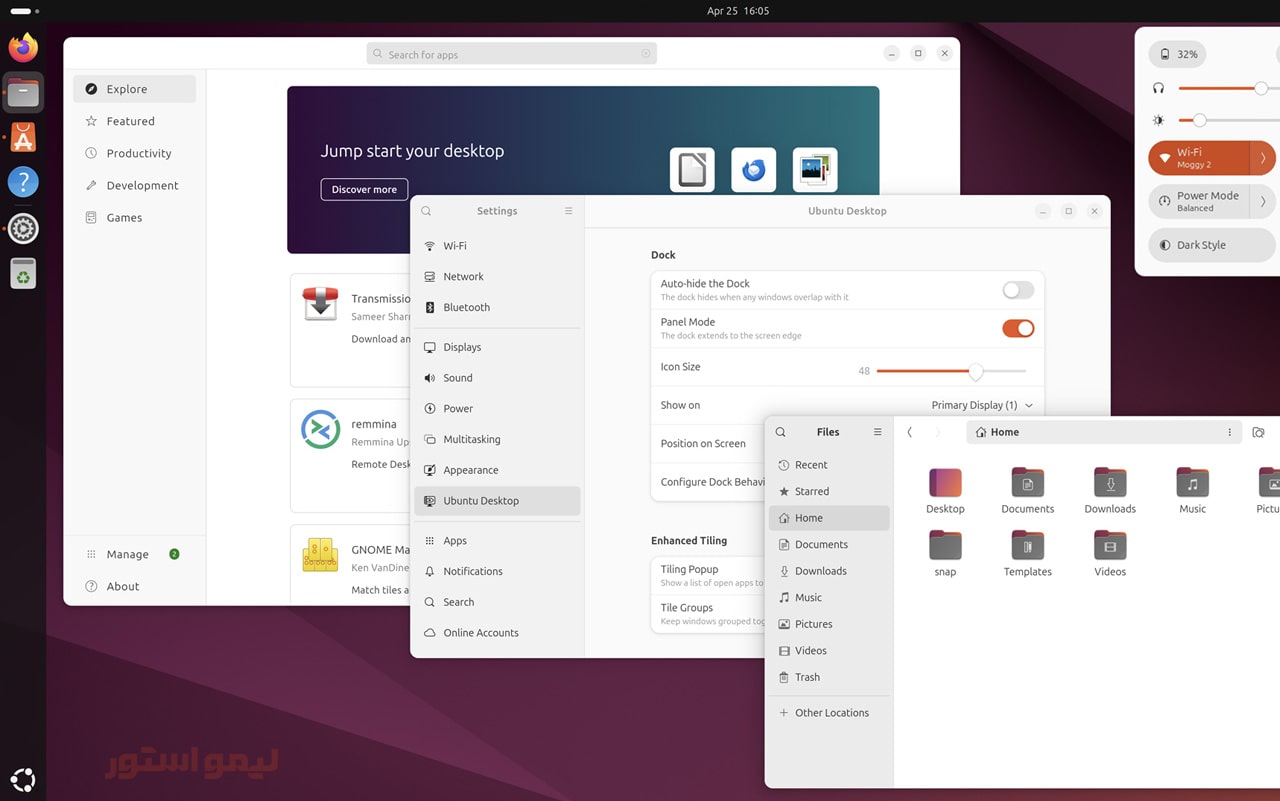
Task: Click the Ubuntu logo Show Apps button
Action: (x=23, y=779)
